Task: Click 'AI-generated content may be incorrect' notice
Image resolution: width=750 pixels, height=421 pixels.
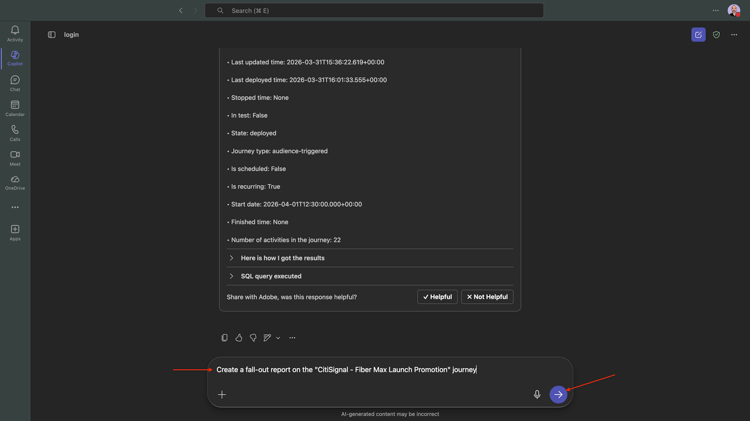Action: pos(390,414)
